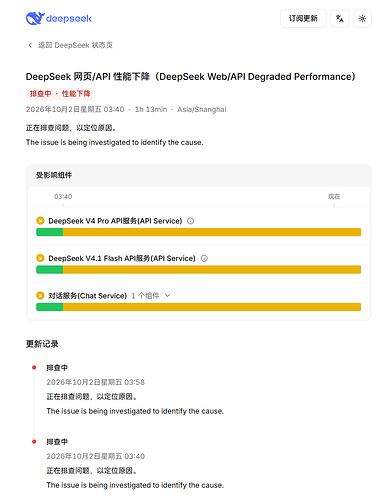Click the 排查中 · 性能下降 status badge
Image resolution: width=379 pixels, height=500 pixels.
[60, 94]
